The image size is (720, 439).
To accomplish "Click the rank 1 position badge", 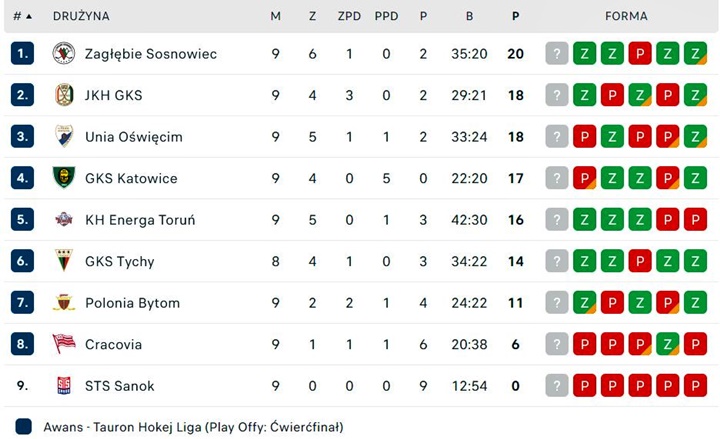I will tap(23, 53).
